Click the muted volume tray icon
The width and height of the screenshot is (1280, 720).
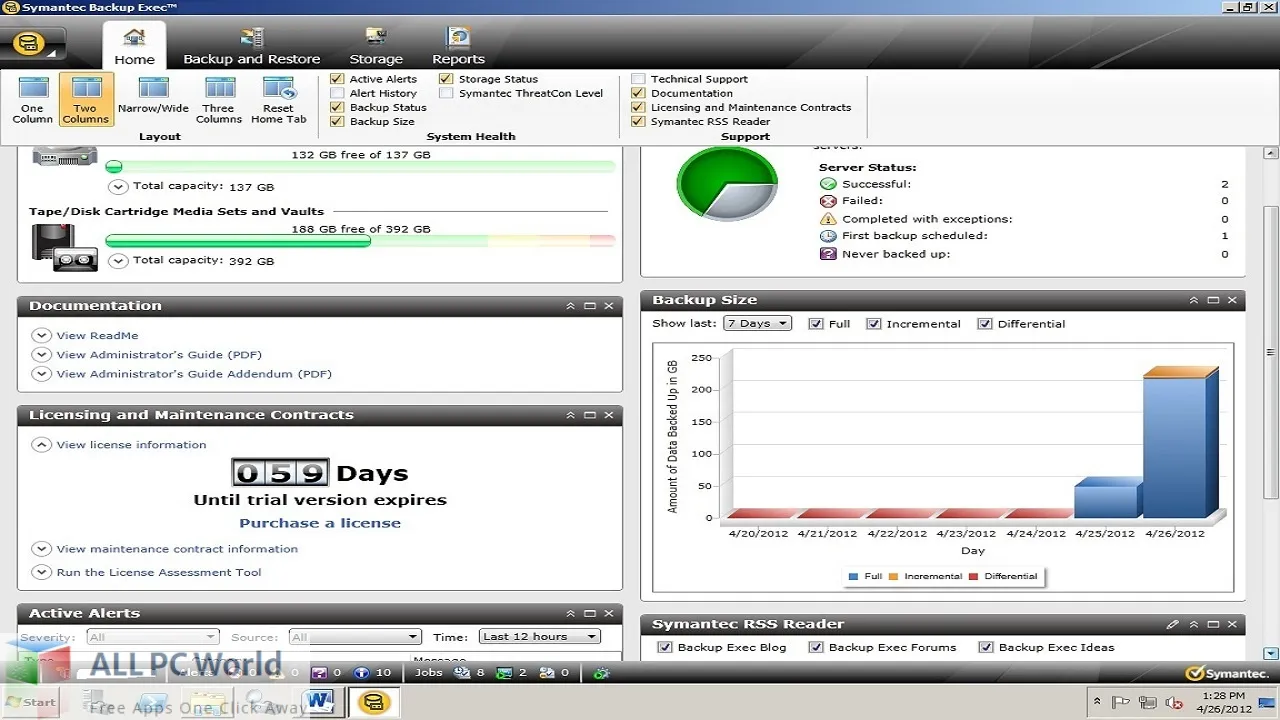pos(1174,703)
